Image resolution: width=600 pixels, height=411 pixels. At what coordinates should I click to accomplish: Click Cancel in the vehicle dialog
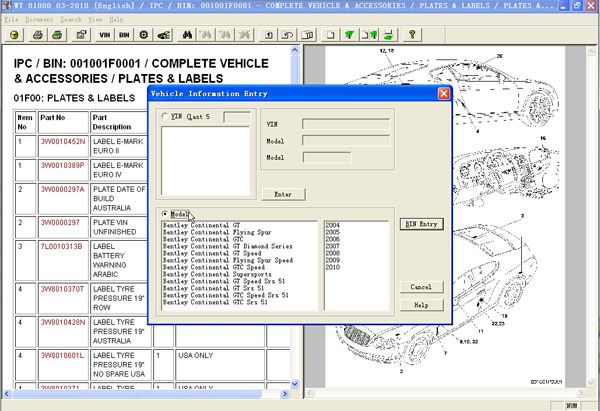pyautogui.click(x=420, y=287)
